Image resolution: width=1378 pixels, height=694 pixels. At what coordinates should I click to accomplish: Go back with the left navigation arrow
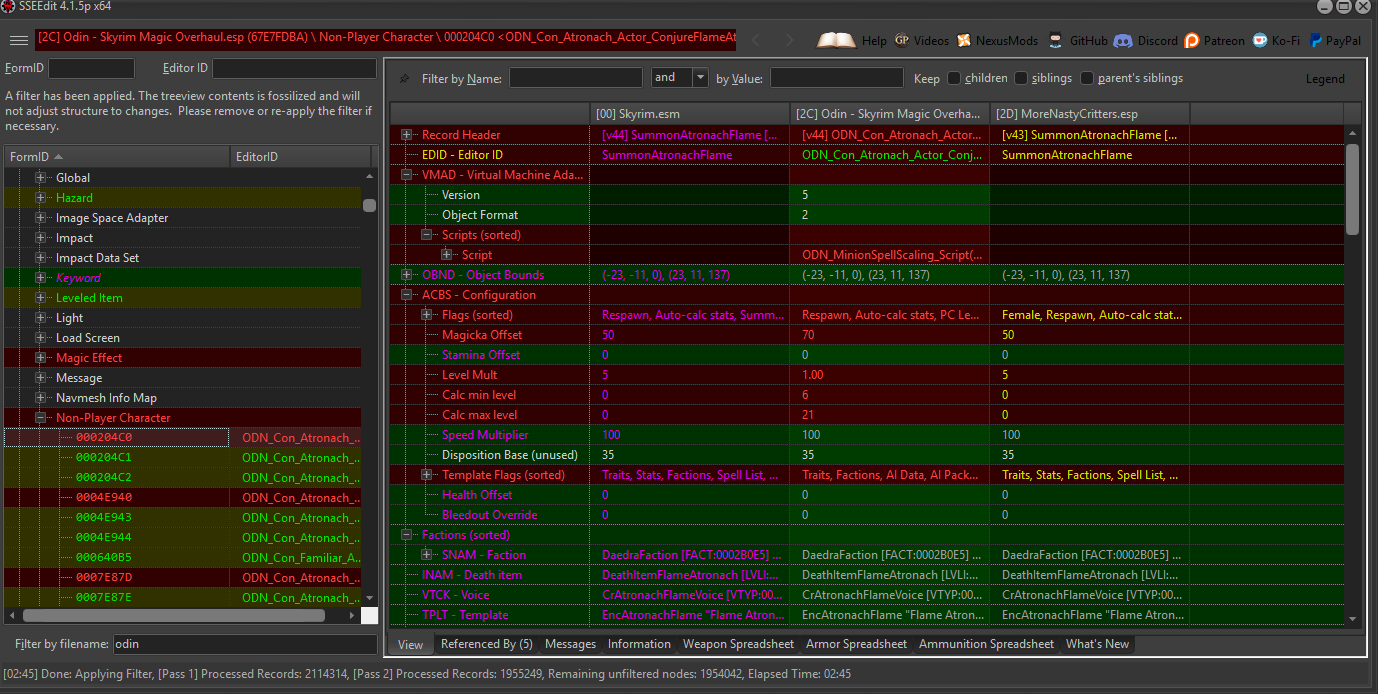tap(757, 40)
